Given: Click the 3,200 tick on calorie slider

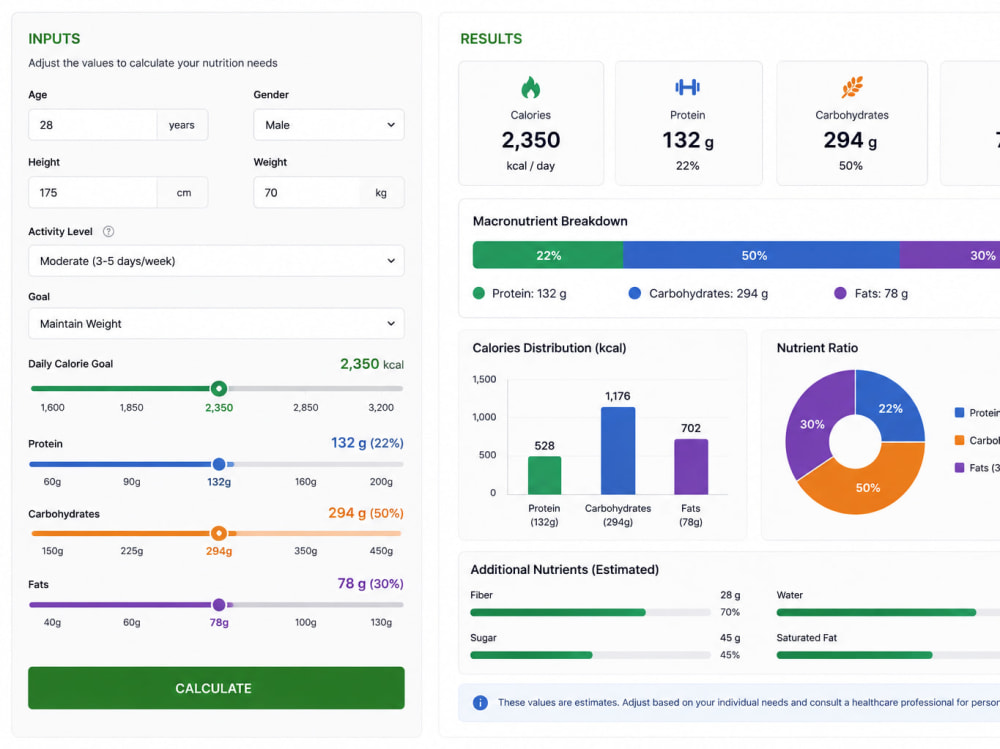Looking at the screenshot, I should pyautogui.click(x=381, y=407).
